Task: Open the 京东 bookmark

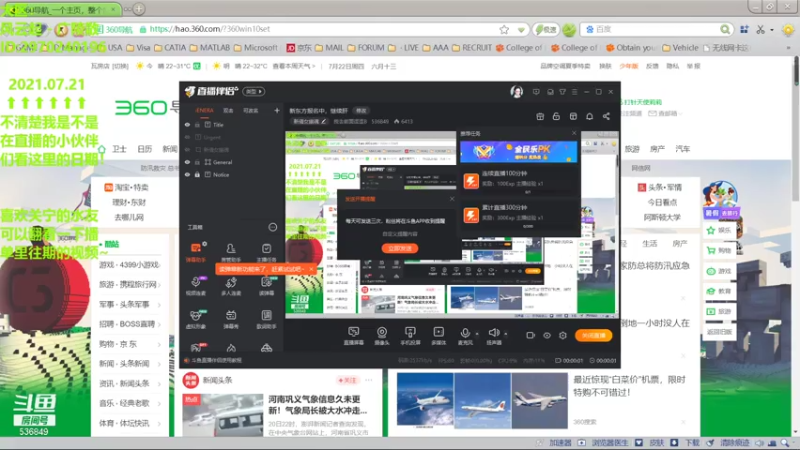Action: click(299, 47)
